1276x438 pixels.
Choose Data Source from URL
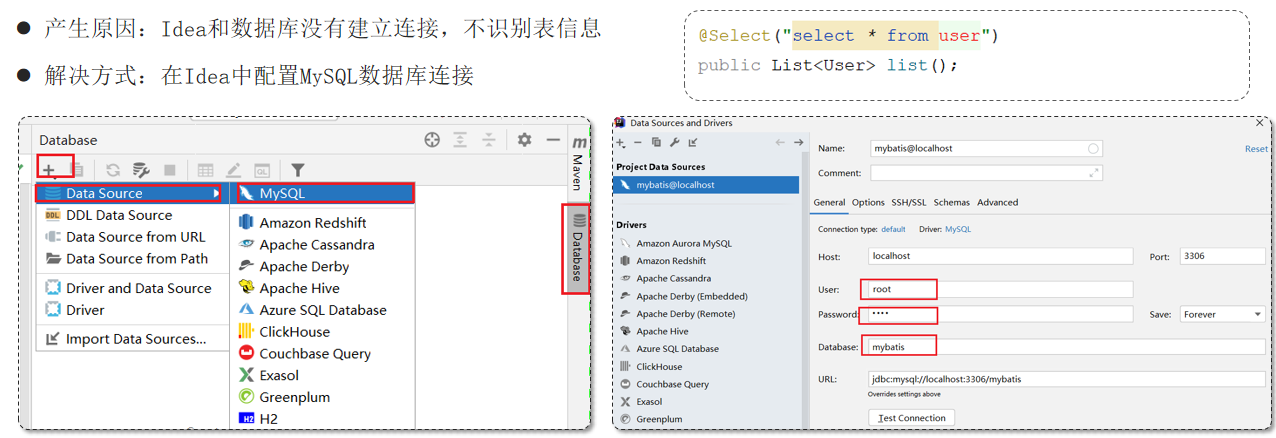[133, 237]
